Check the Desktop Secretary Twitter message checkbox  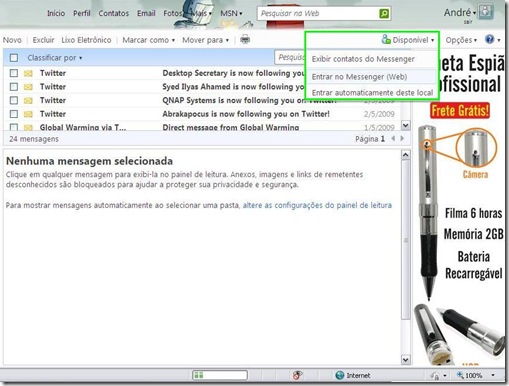[x=14, y=73]
